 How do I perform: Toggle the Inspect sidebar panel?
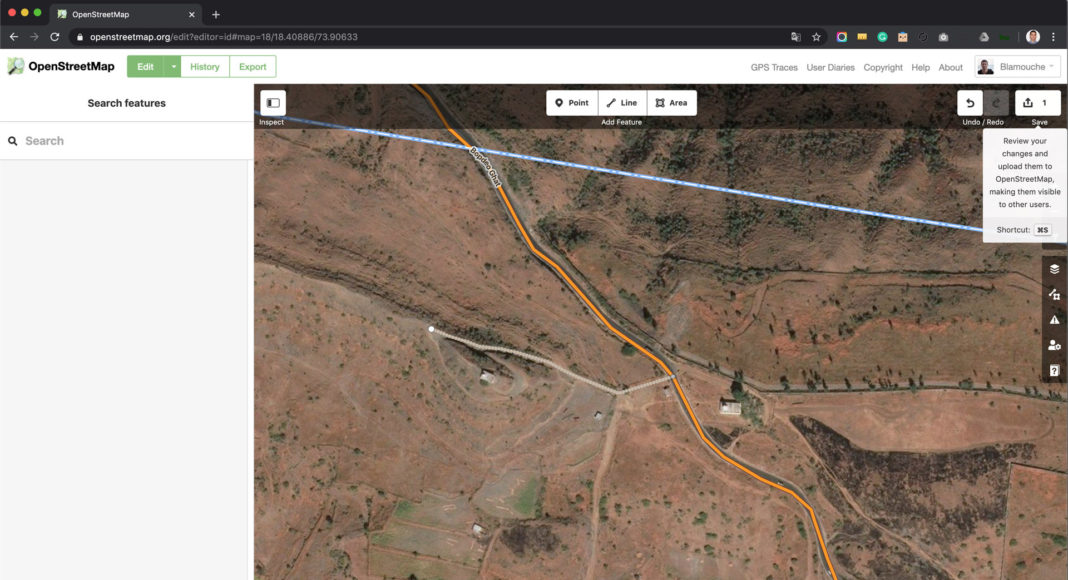272,103
